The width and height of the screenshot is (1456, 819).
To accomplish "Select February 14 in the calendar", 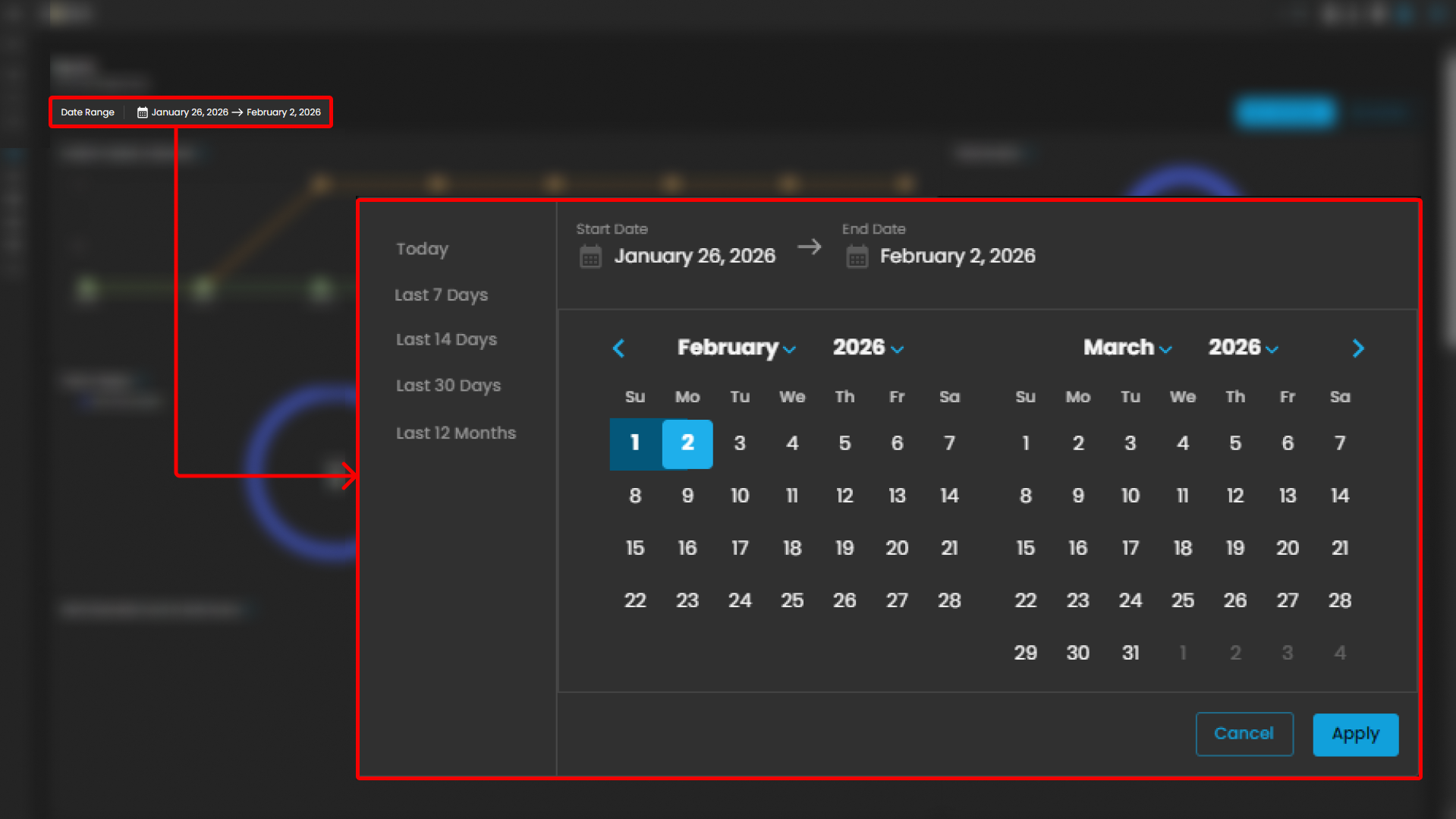I will tap(948, 496).
